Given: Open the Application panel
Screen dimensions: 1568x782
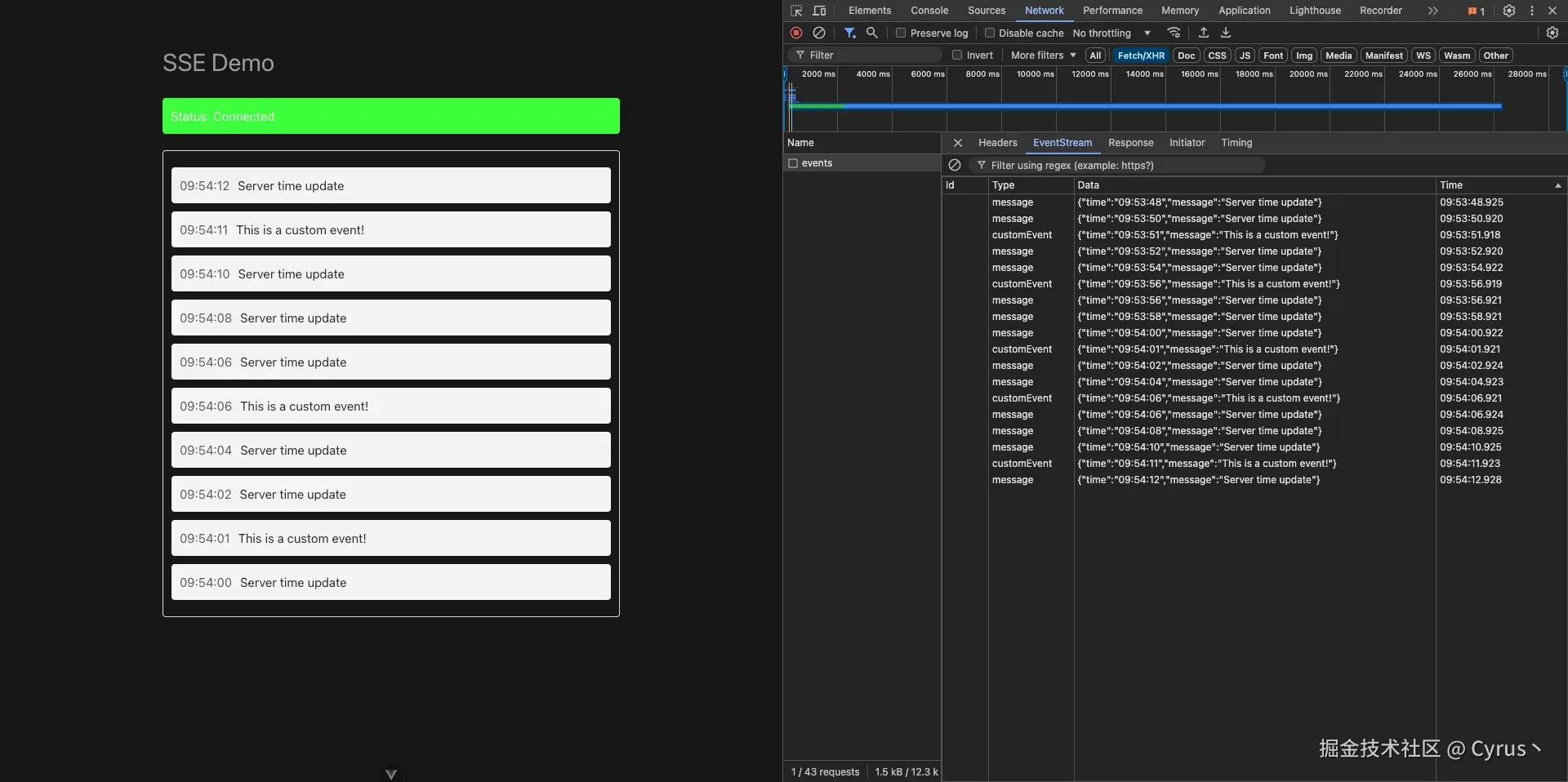Looking at the screenshot, I should (x=1244, y=11).
